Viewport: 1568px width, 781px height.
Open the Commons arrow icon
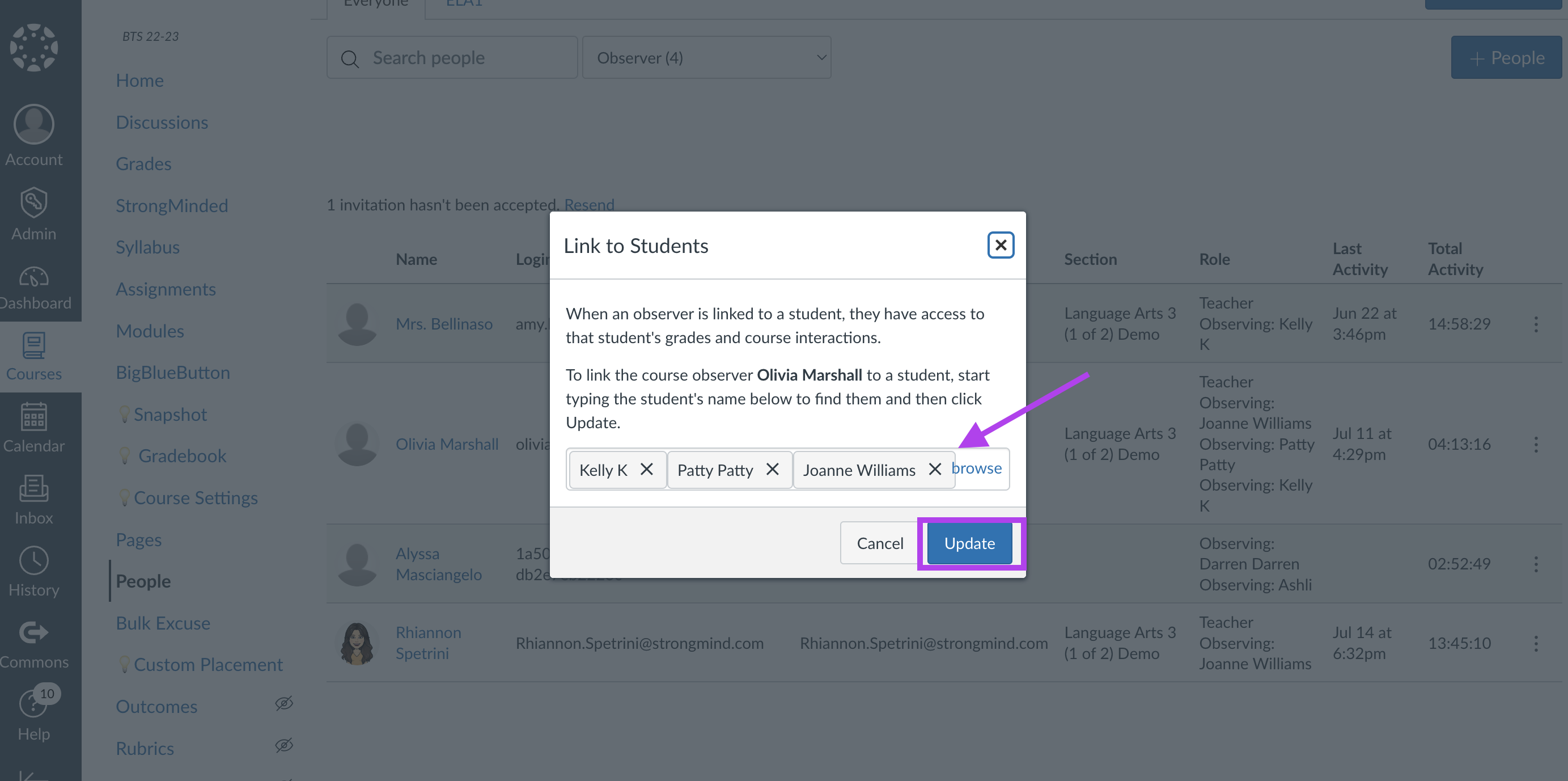(x=34, y=632)
